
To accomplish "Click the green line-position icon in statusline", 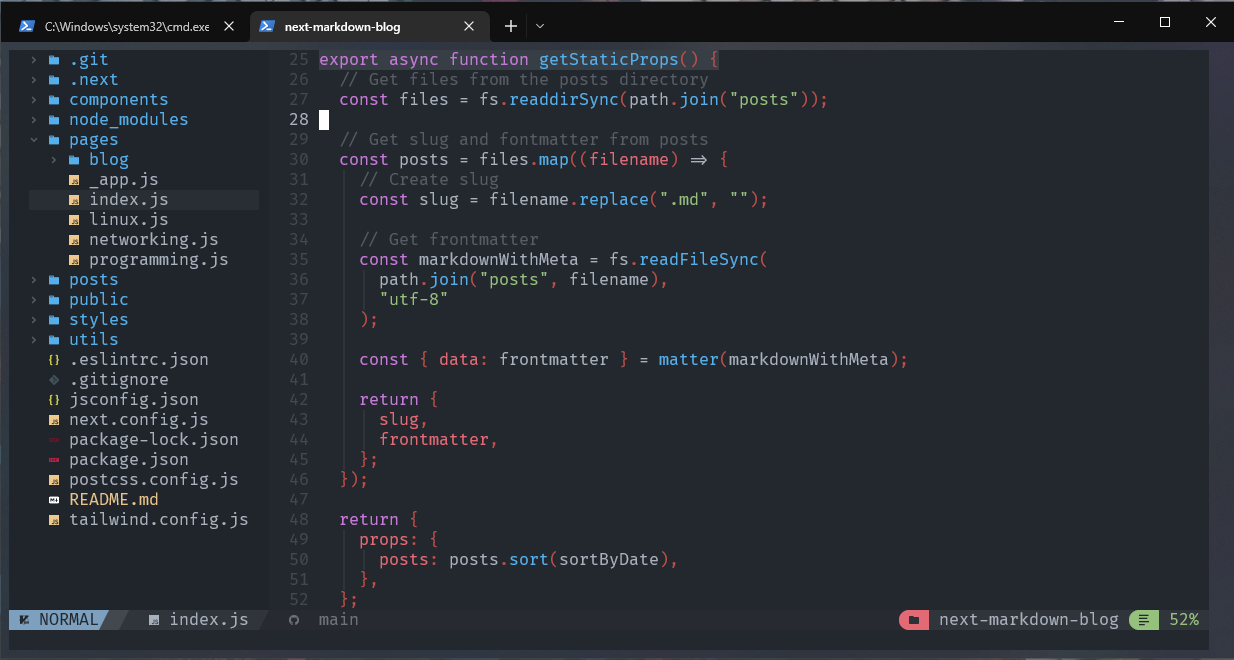I will [1143, 620].
